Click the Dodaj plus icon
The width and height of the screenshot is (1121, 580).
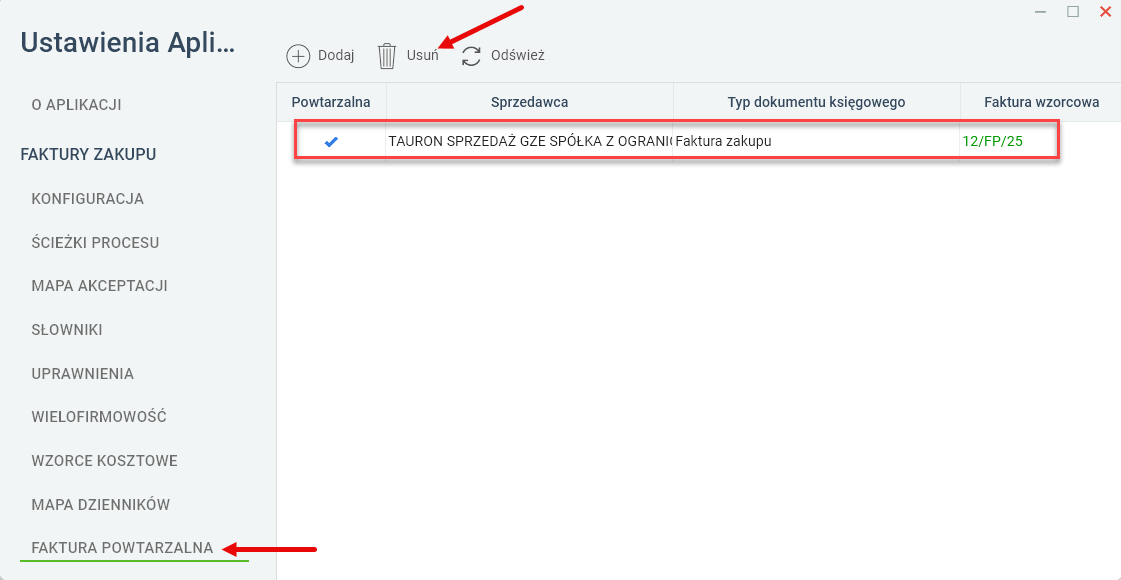[298, 56]
